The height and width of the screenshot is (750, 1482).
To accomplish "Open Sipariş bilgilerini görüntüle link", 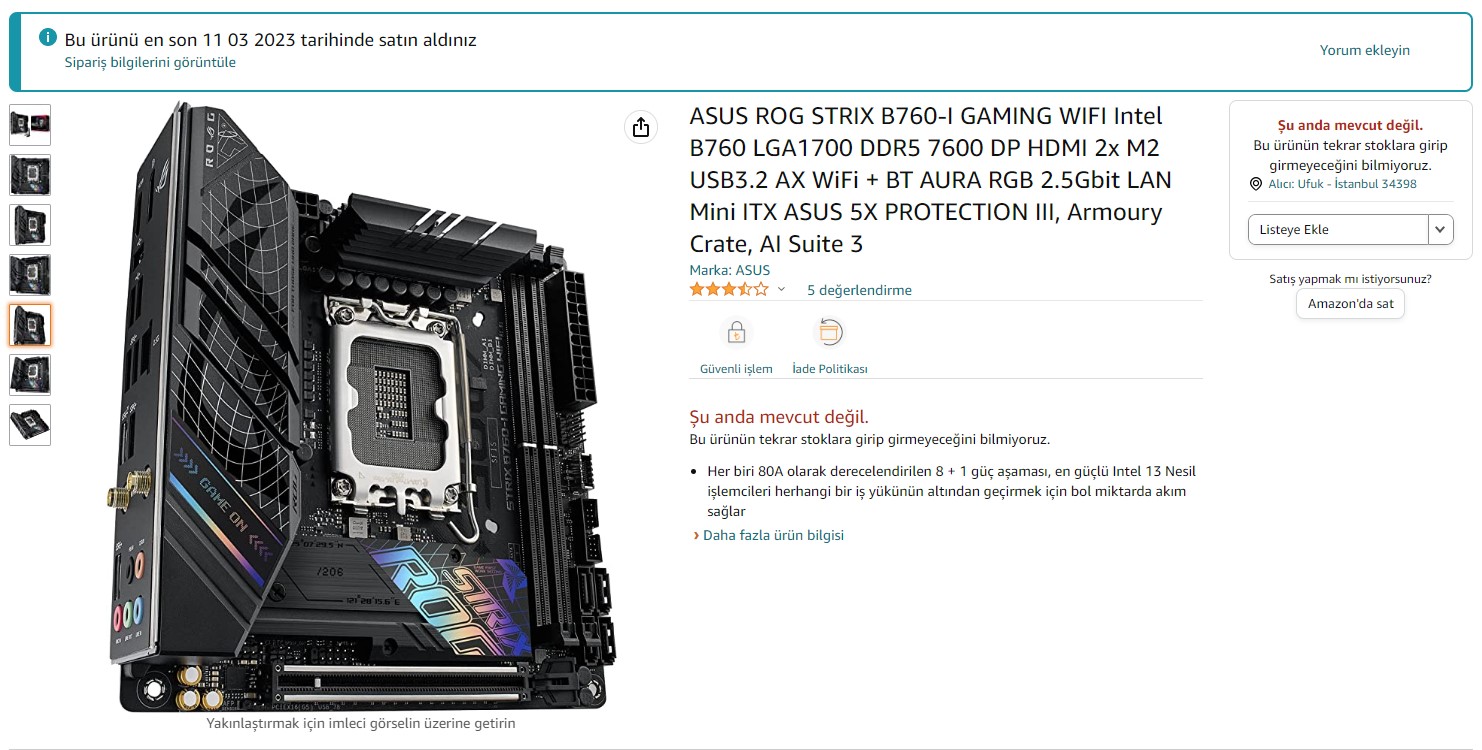I will (151, 62).
